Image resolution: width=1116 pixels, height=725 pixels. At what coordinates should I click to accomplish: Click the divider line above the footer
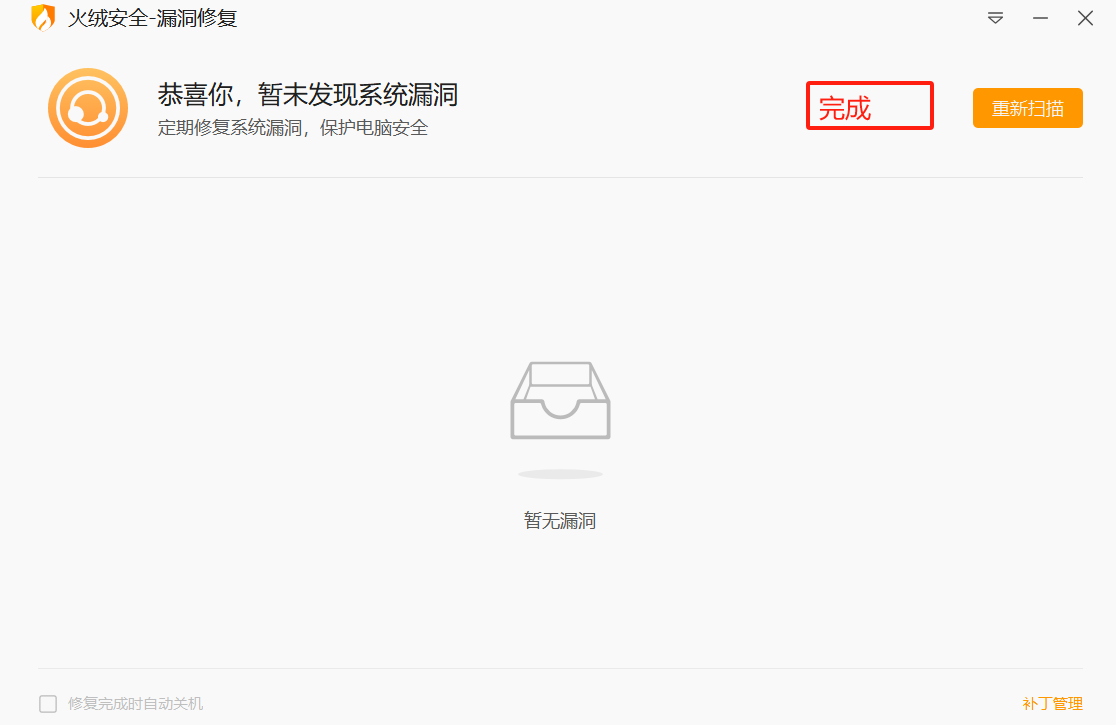(560, 668)
